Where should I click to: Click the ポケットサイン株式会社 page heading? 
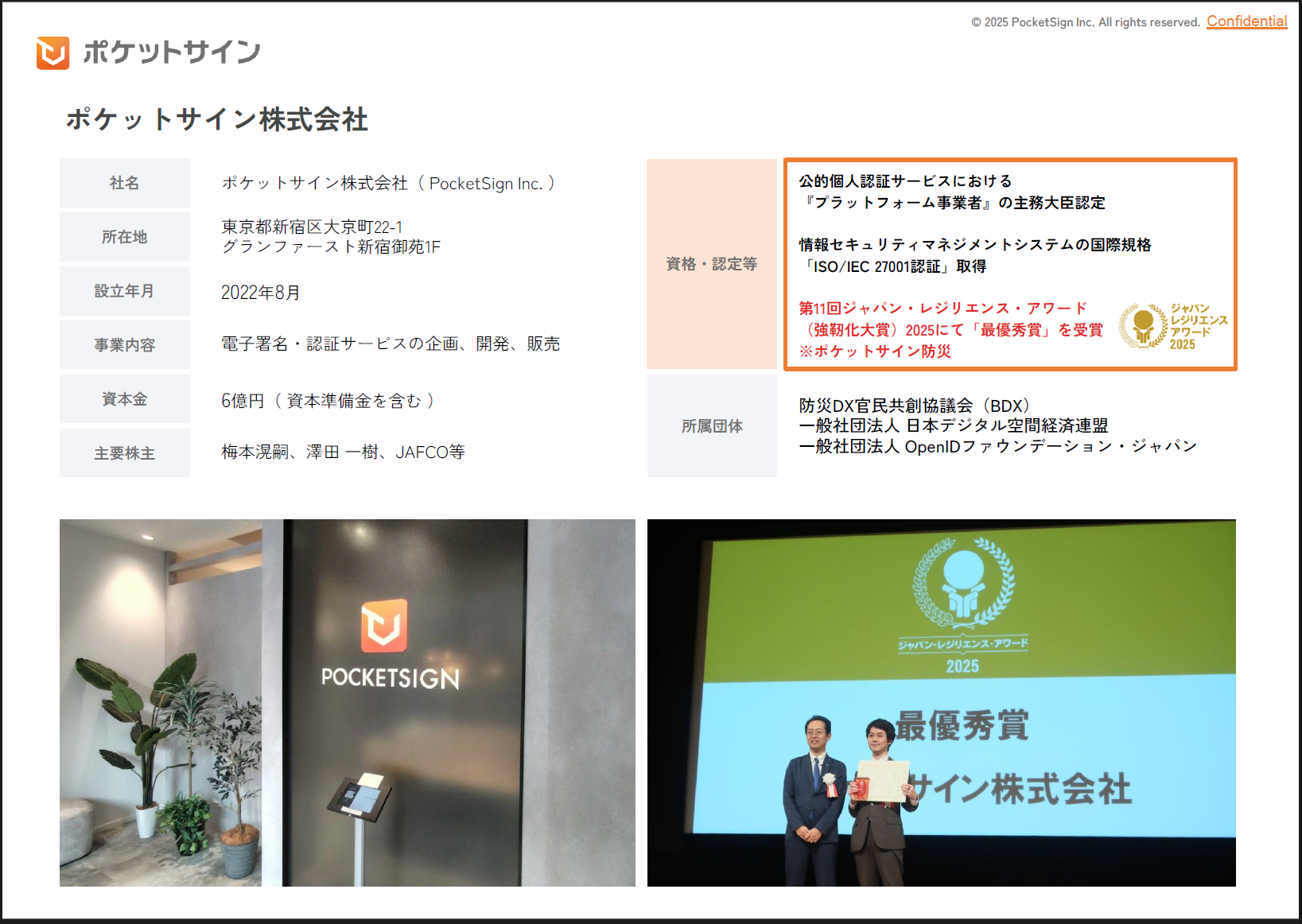point(216,119)
